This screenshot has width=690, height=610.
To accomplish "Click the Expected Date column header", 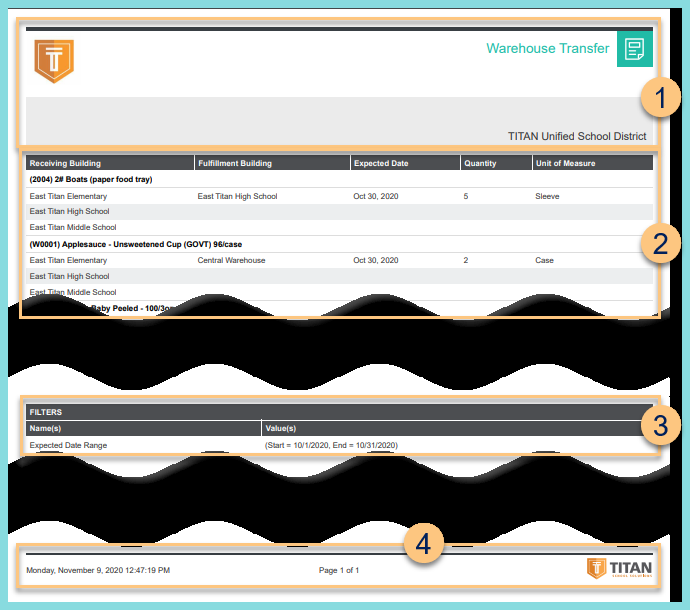I will (x=405, y=163).
